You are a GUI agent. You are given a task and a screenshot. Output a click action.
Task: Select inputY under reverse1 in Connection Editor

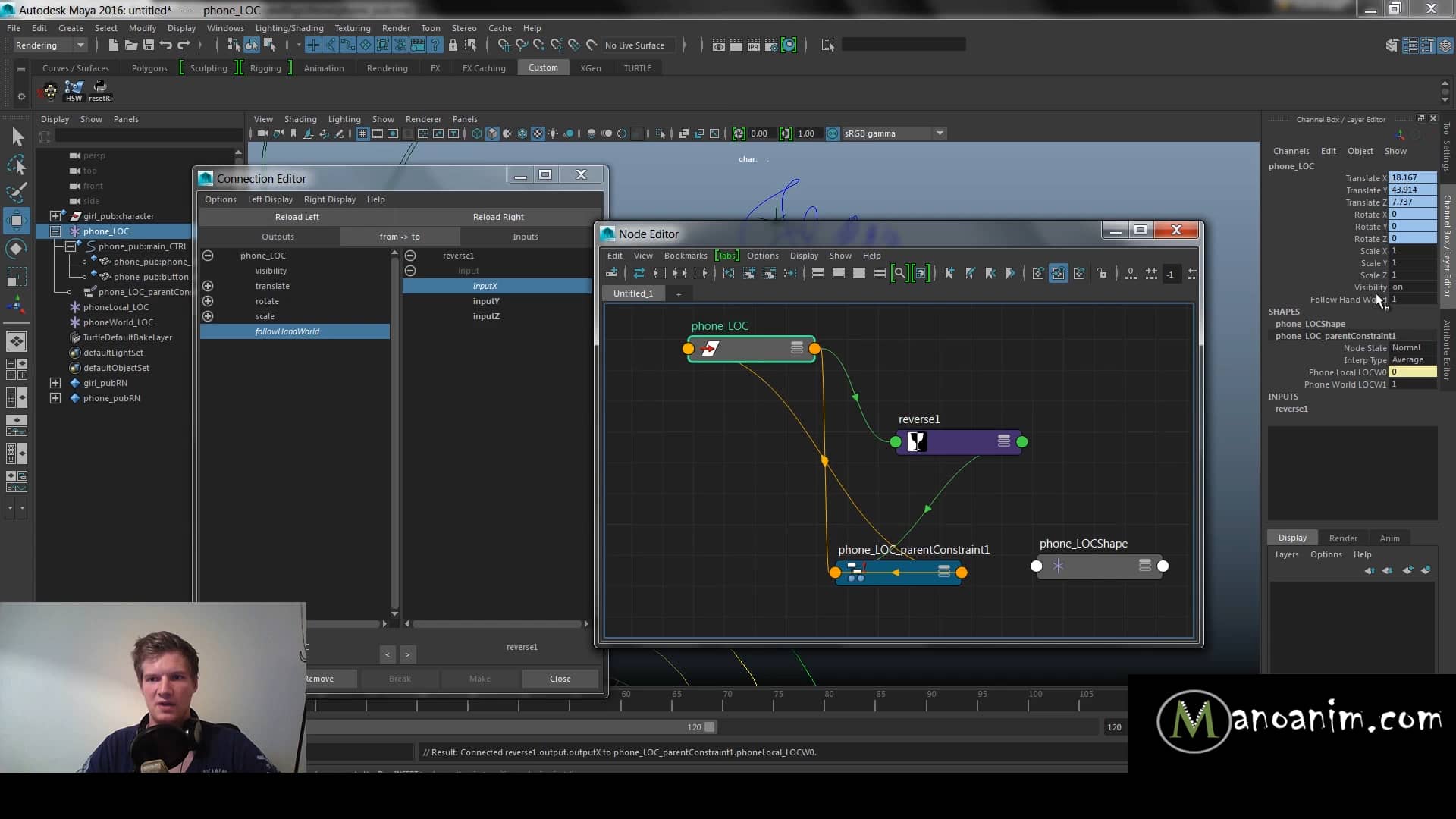(x=486, y=301)
